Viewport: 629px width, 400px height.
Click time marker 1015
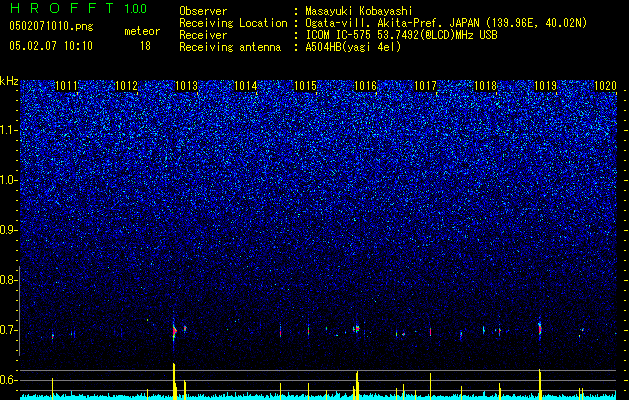point(306,86)
